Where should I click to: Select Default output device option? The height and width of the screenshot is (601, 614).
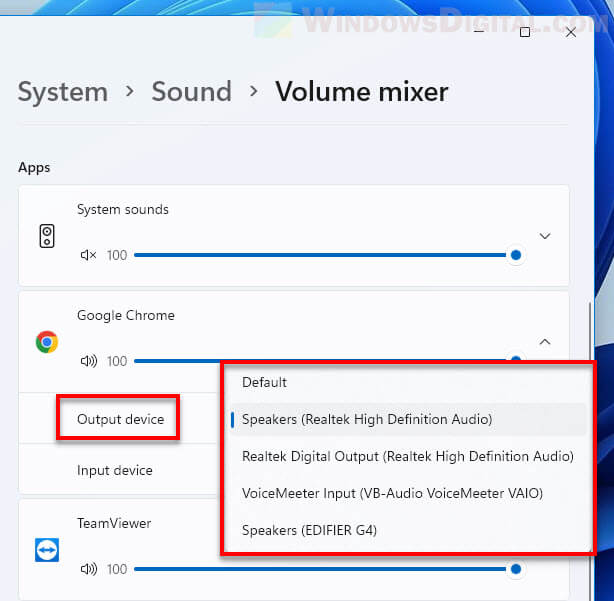pyautogui.click(x=408, y=382)
